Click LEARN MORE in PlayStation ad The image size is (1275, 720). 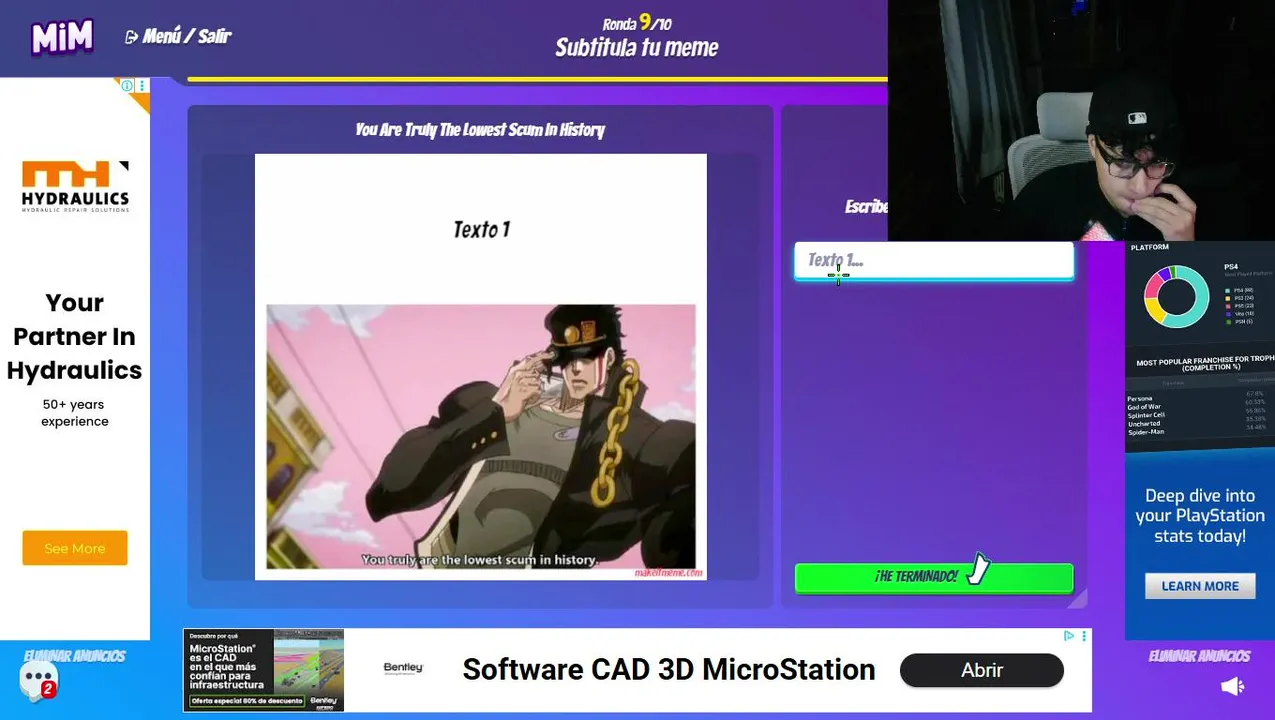[x=1200, y=586]
